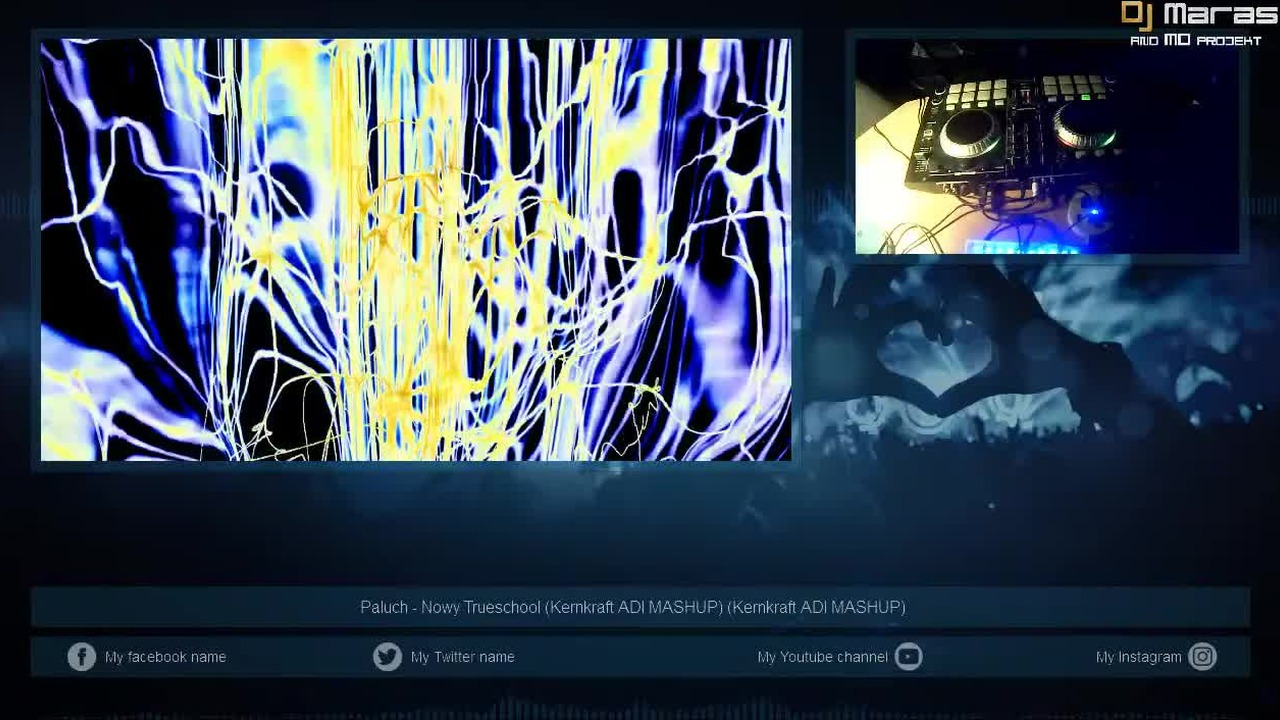Select the right jog wheel on the controller
The width and height of the screenshot is (1280, 720).
point(1084,126)
